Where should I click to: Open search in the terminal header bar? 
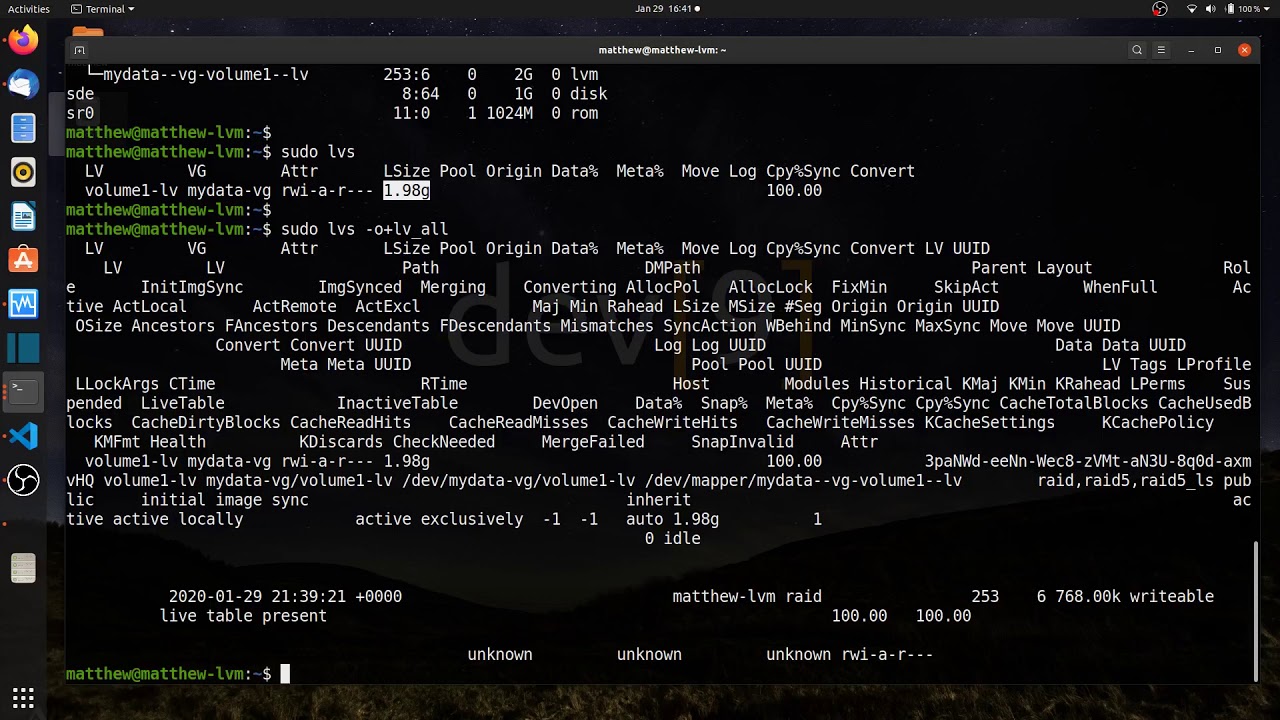pyautogui.click(x=1137, y=50)
